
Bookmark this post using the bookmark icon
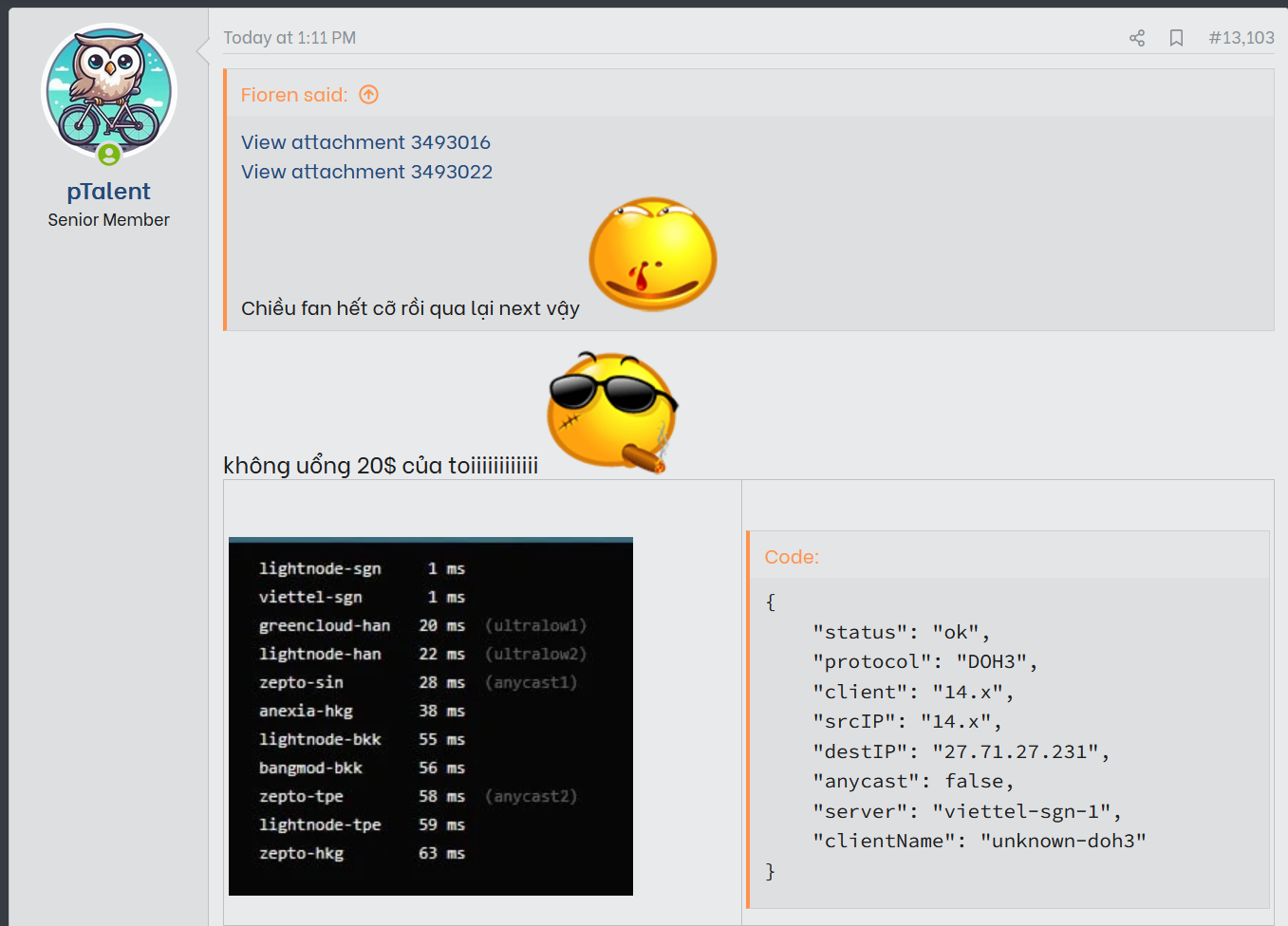tap(1176, 38)
